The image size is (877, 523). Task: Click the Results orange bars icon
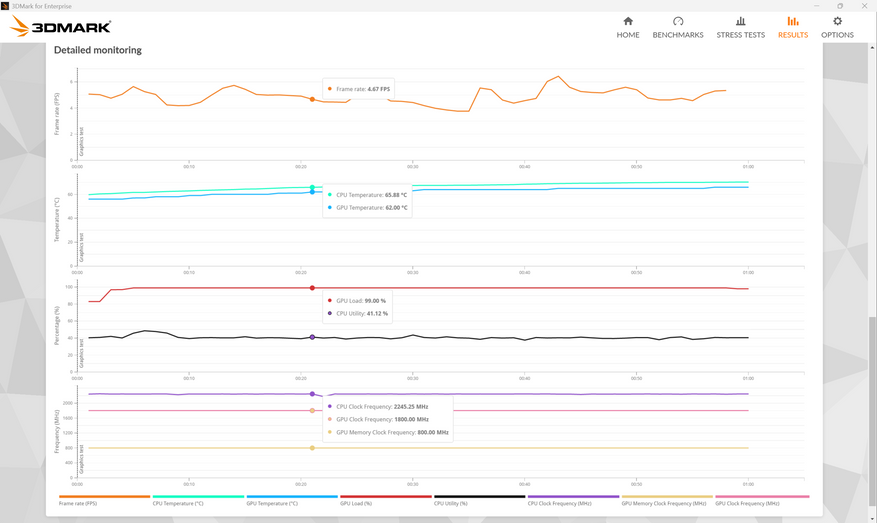point(793,21)
